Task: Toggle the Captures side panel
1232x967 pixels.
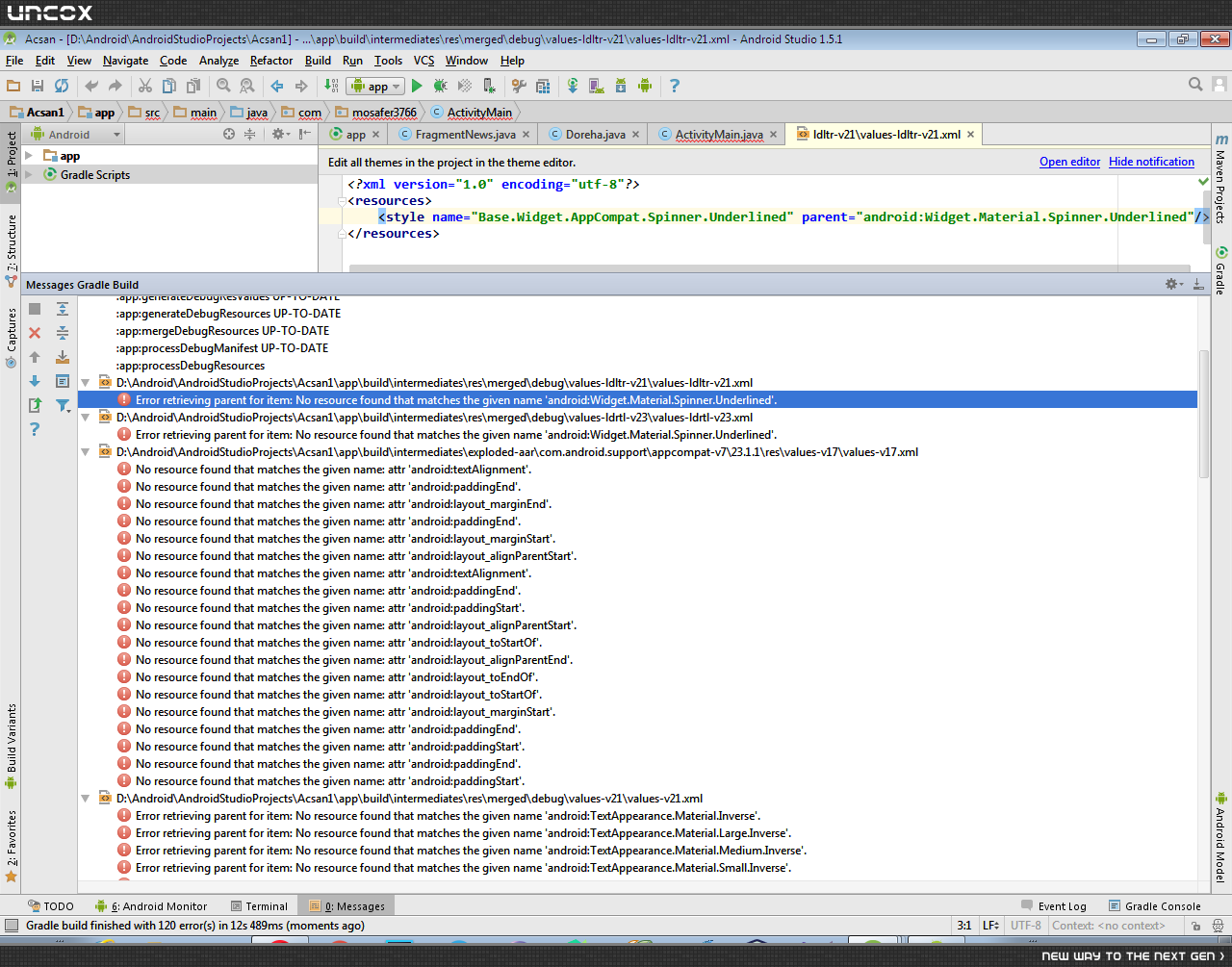Action: [x=11, y=337]
